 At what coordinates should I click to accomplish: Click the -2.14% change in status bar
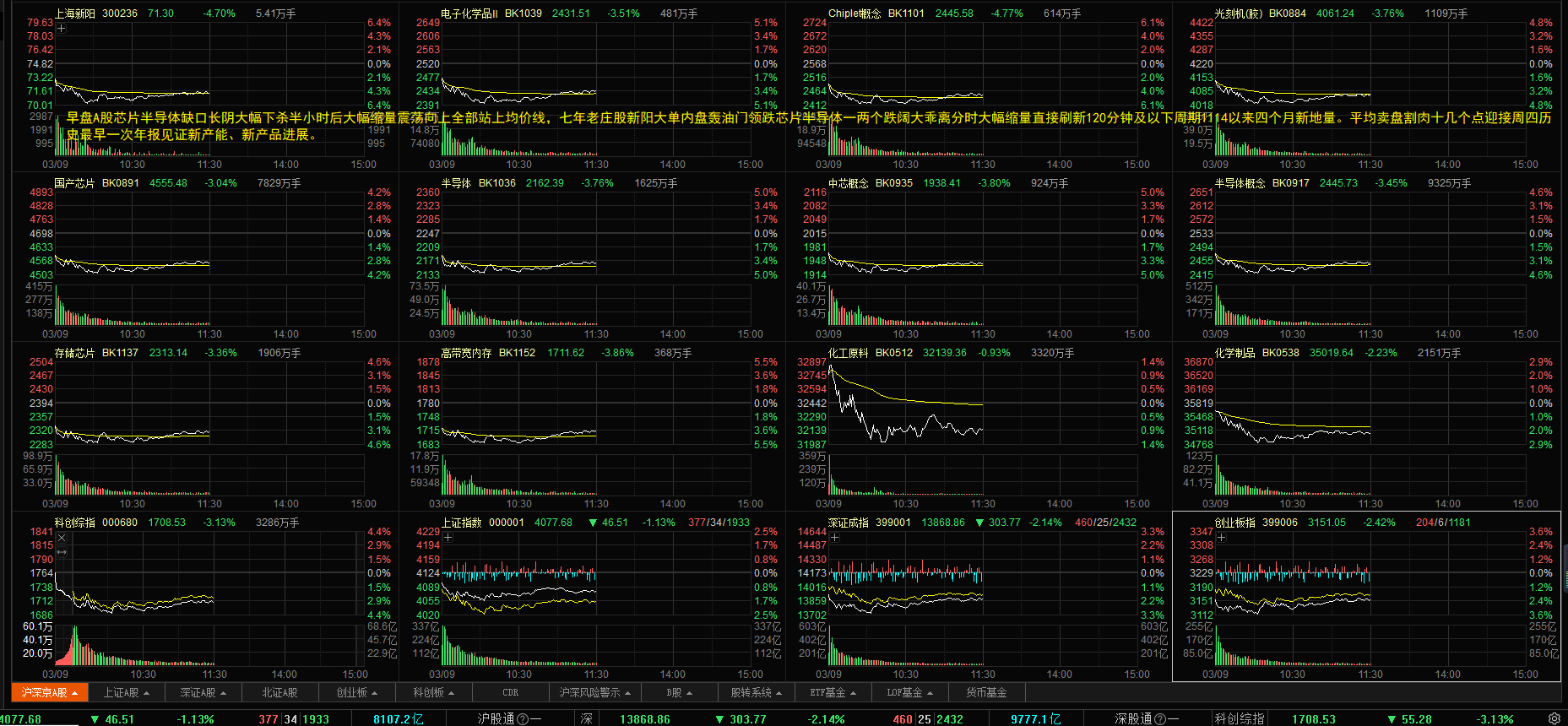point(826,719)
